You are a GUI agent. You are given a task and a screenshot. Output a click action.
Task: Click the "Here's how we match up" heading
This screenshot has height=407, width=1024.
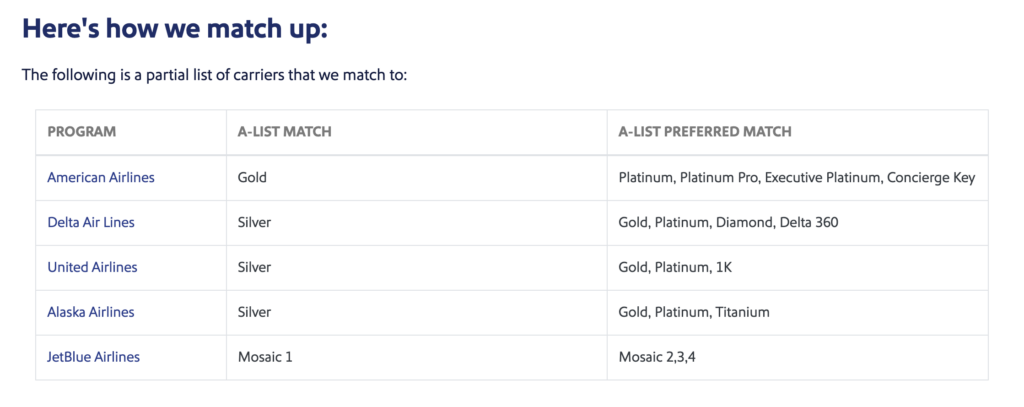point(175,29)
